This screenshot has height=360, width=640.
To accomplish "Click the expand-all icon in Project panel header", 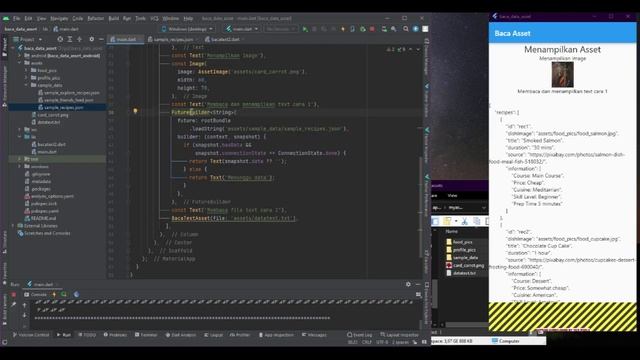I will [70, 39].
